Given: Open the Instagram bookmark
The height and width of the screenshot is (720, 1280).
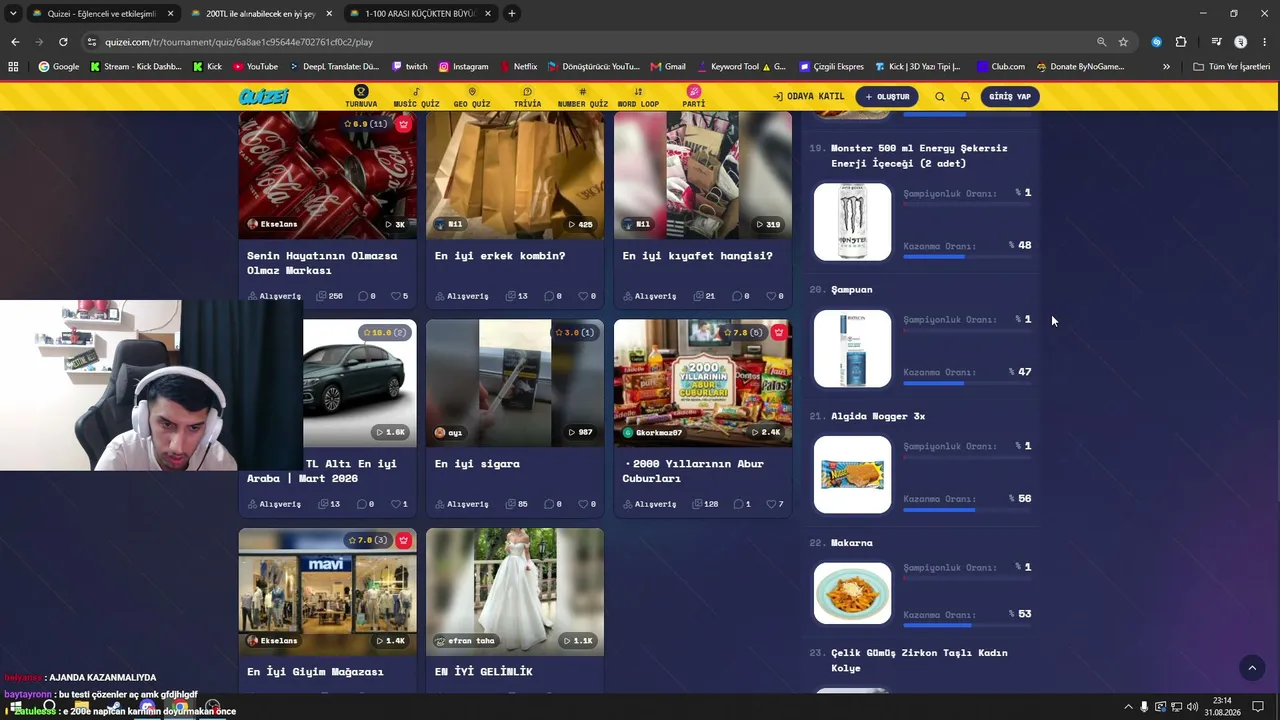Looking at the screenshot, I should click(x=464, y=67).
